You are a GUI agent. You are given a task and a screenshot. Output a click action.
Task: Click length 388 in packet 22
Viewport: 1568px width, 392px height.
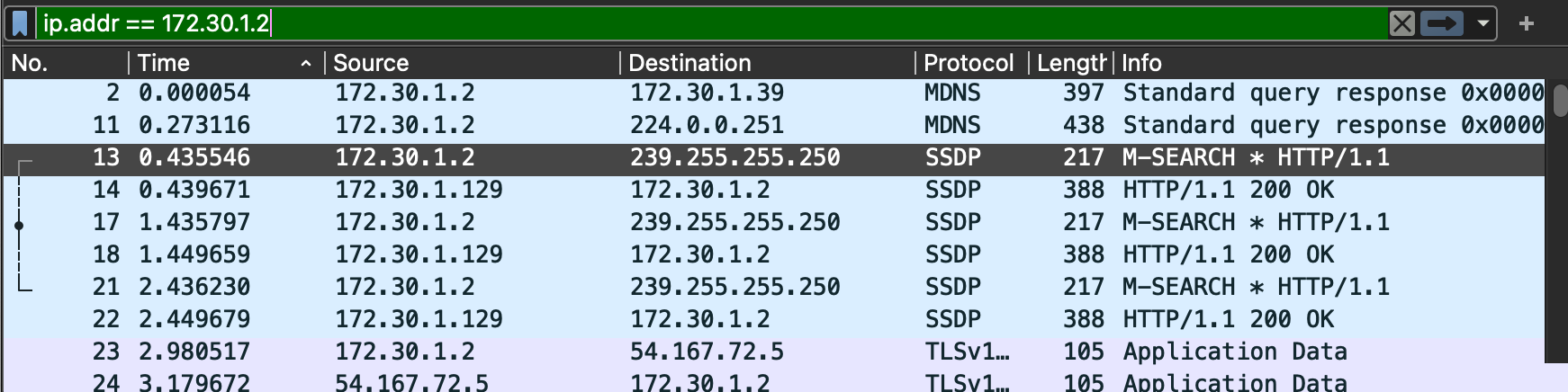point(1084,319)
